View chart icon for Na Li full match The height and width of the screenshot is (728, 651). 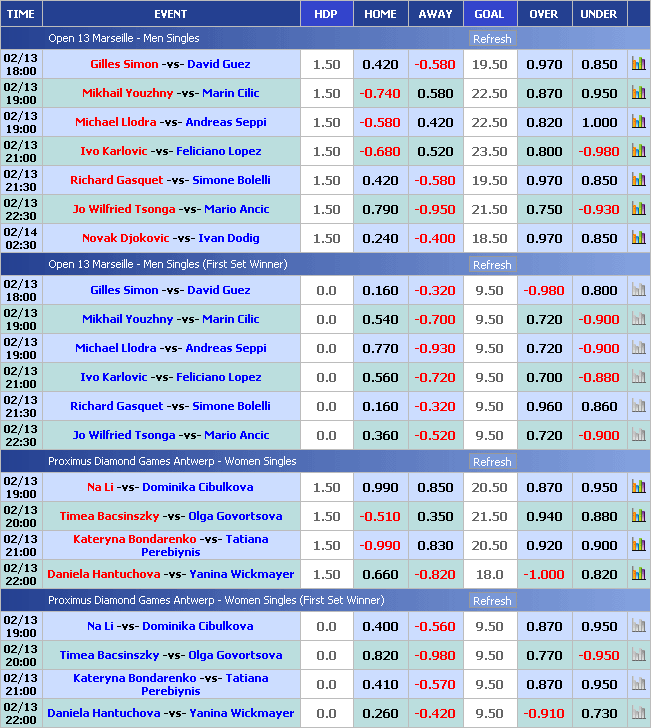pyautogui.click(x=638, y=487)
